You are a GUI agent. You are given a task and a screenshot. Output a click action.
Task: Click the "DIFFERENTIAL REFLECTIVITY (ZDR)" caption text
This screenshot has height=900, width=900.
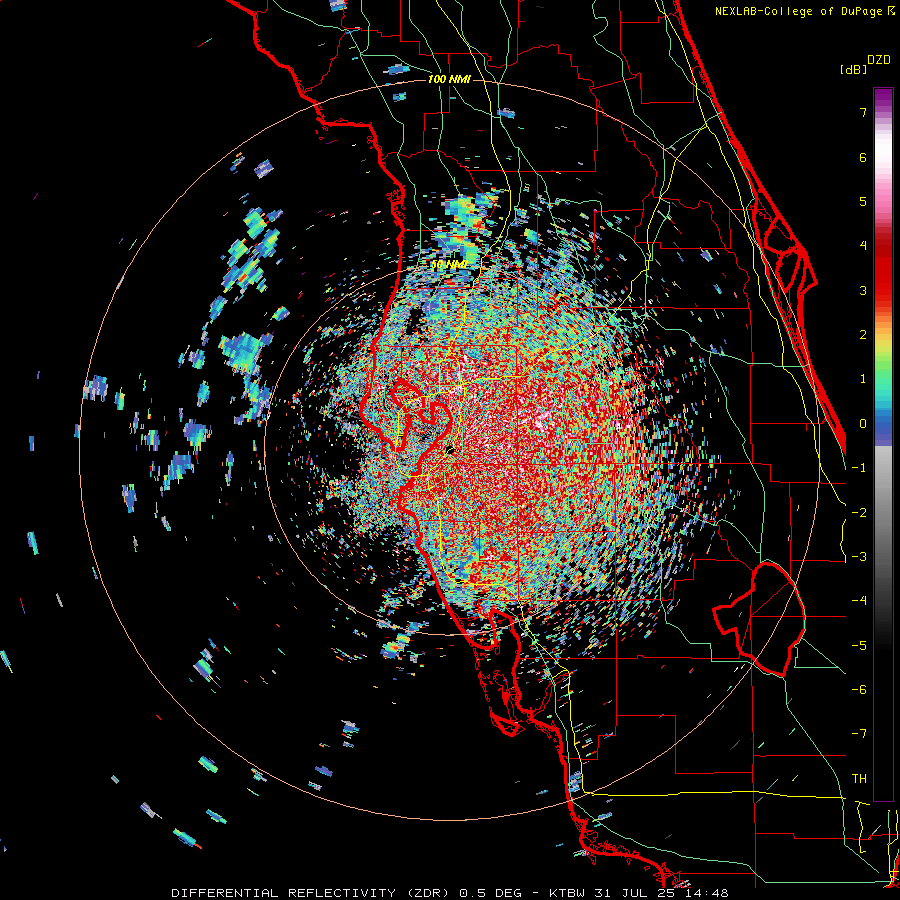click(312, 893)
